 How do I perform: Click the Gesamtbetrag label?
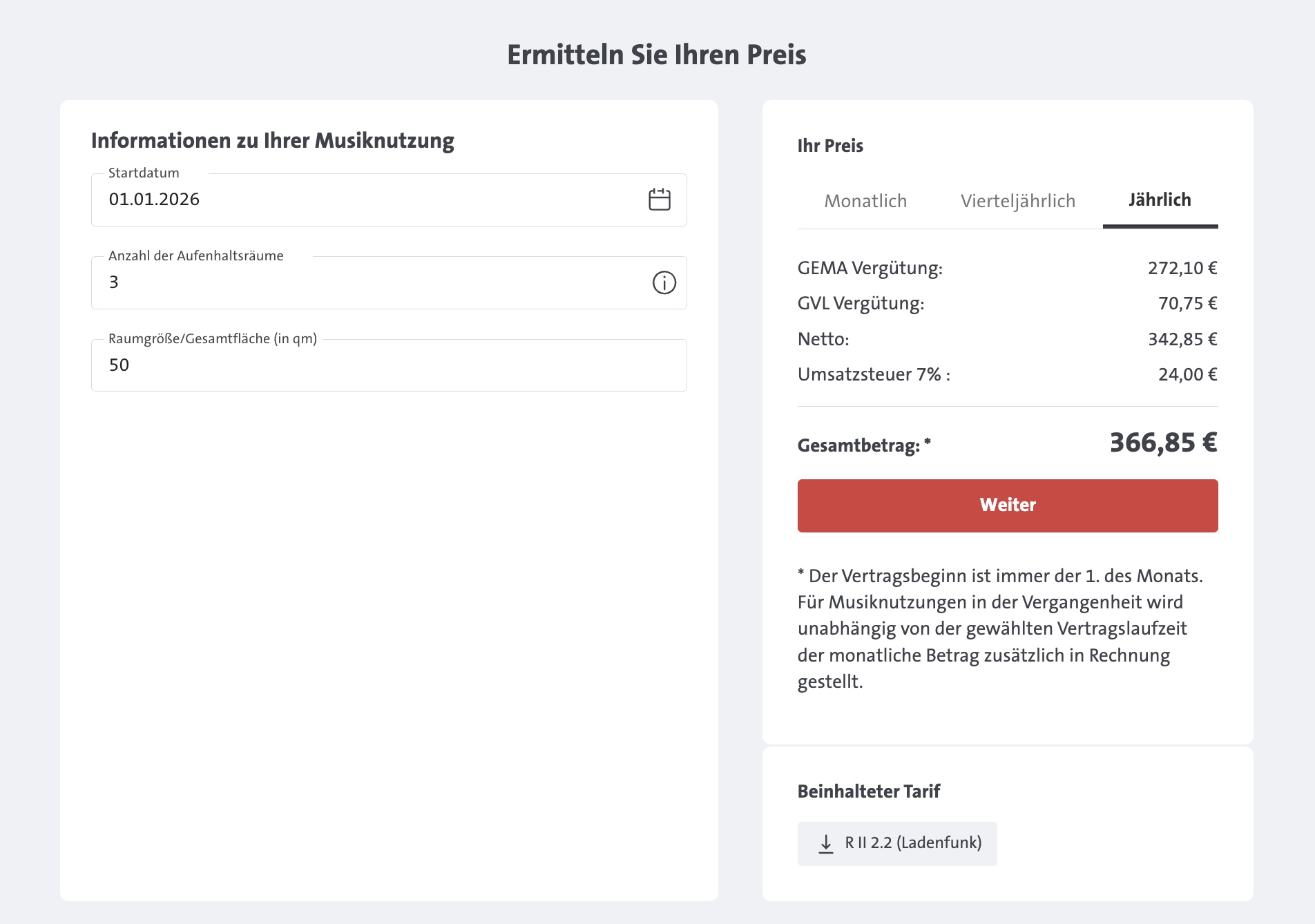(864, 445)
